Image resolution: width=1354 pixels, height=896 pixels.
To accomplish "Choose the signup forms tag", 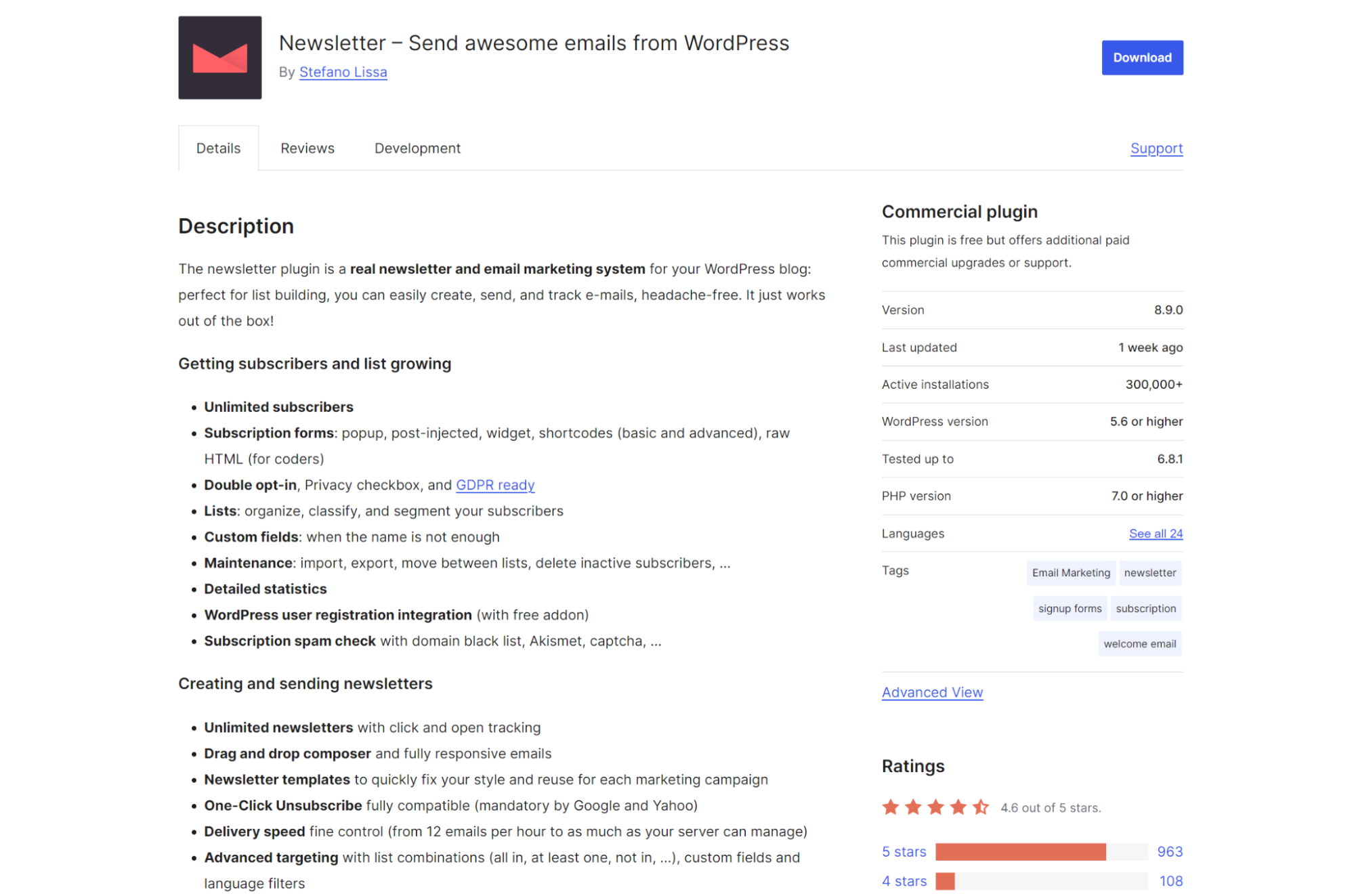I will [1070, 608].
